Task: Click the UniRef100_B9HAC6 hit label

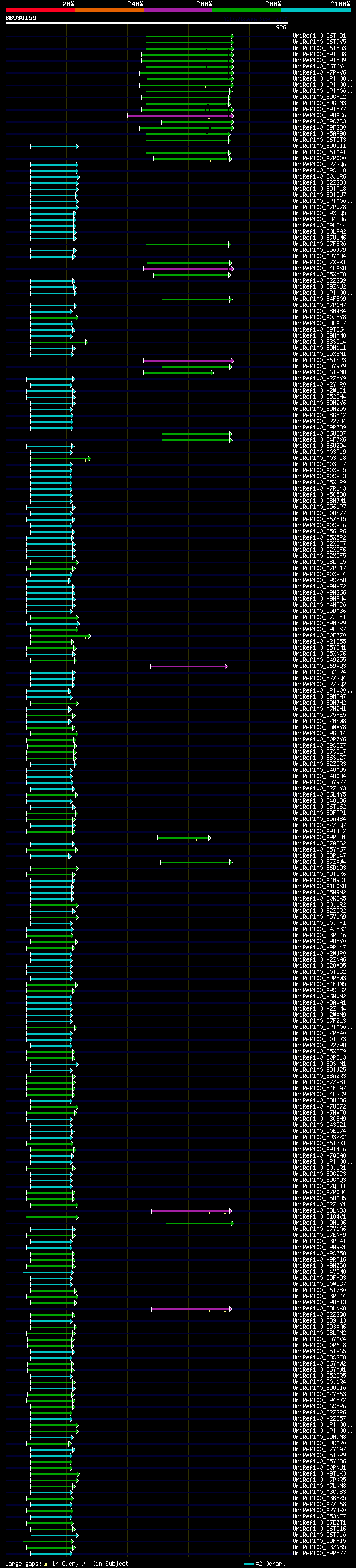Action: (319, 116)
